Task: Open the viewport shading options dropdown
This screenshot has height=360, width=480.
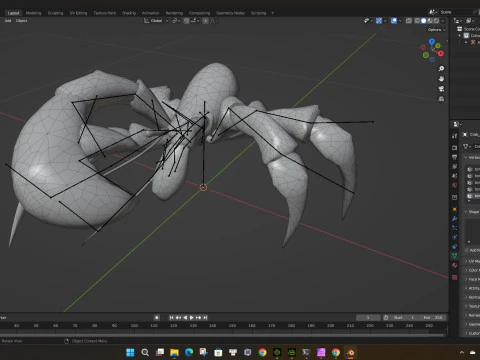Action: coord(443,21)
